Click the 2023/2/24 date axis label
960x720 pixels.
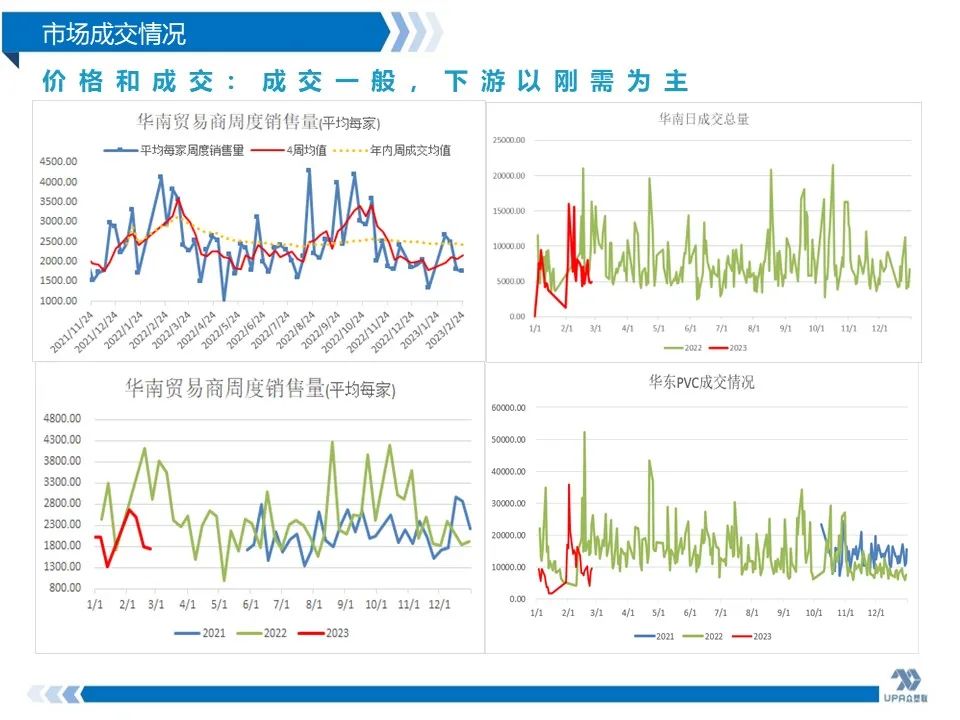point(445,330)
